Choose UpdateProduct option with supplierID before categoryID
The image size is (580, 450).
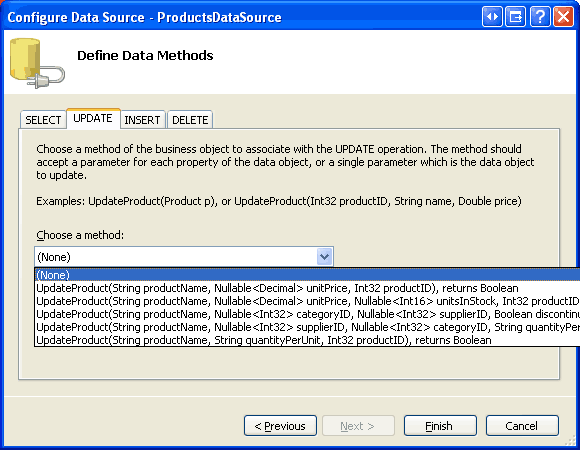tap(307, 327)
